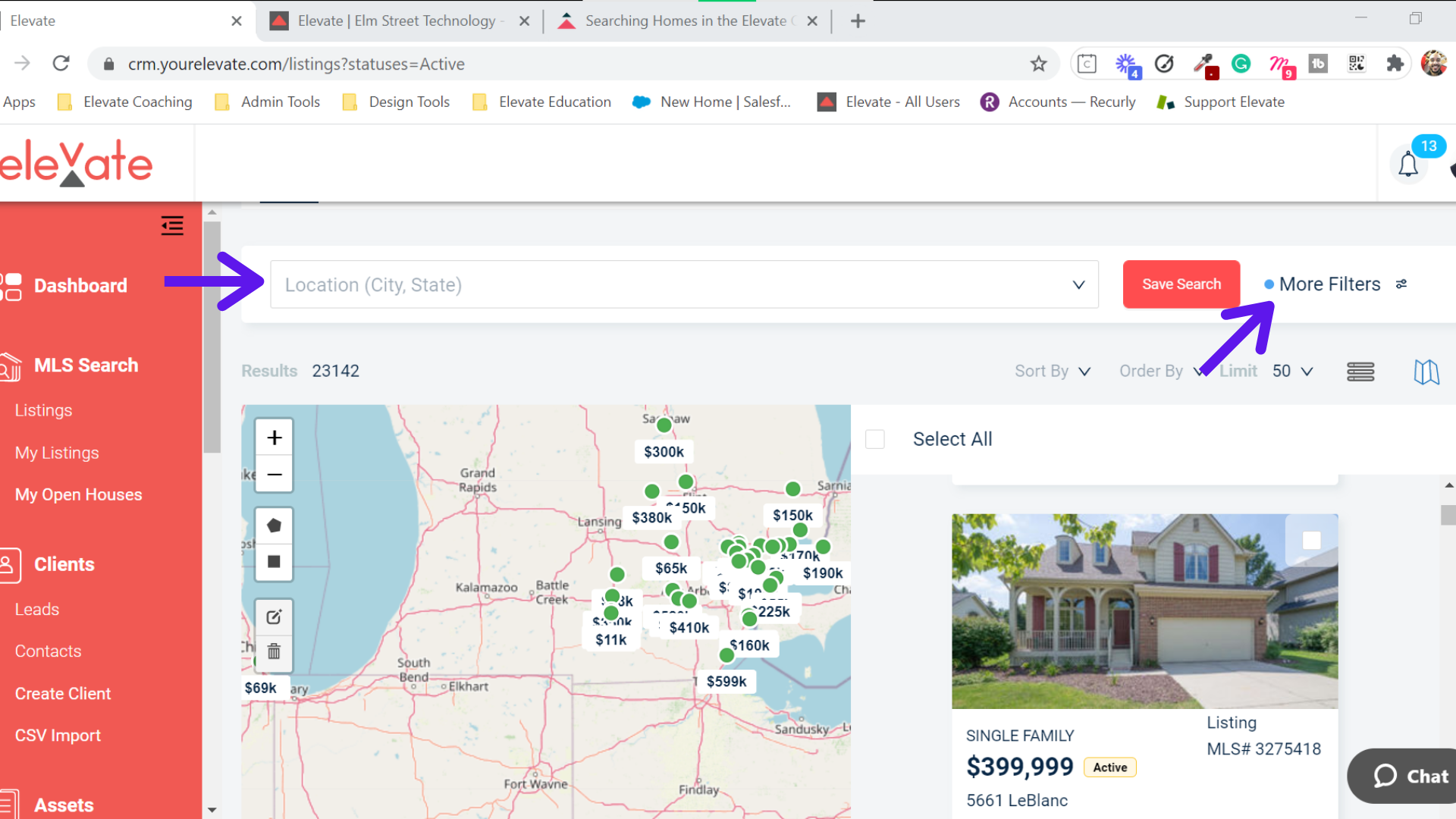Click the map zoom in plus button
This screenshot has height=819, width=1456.
275,438
